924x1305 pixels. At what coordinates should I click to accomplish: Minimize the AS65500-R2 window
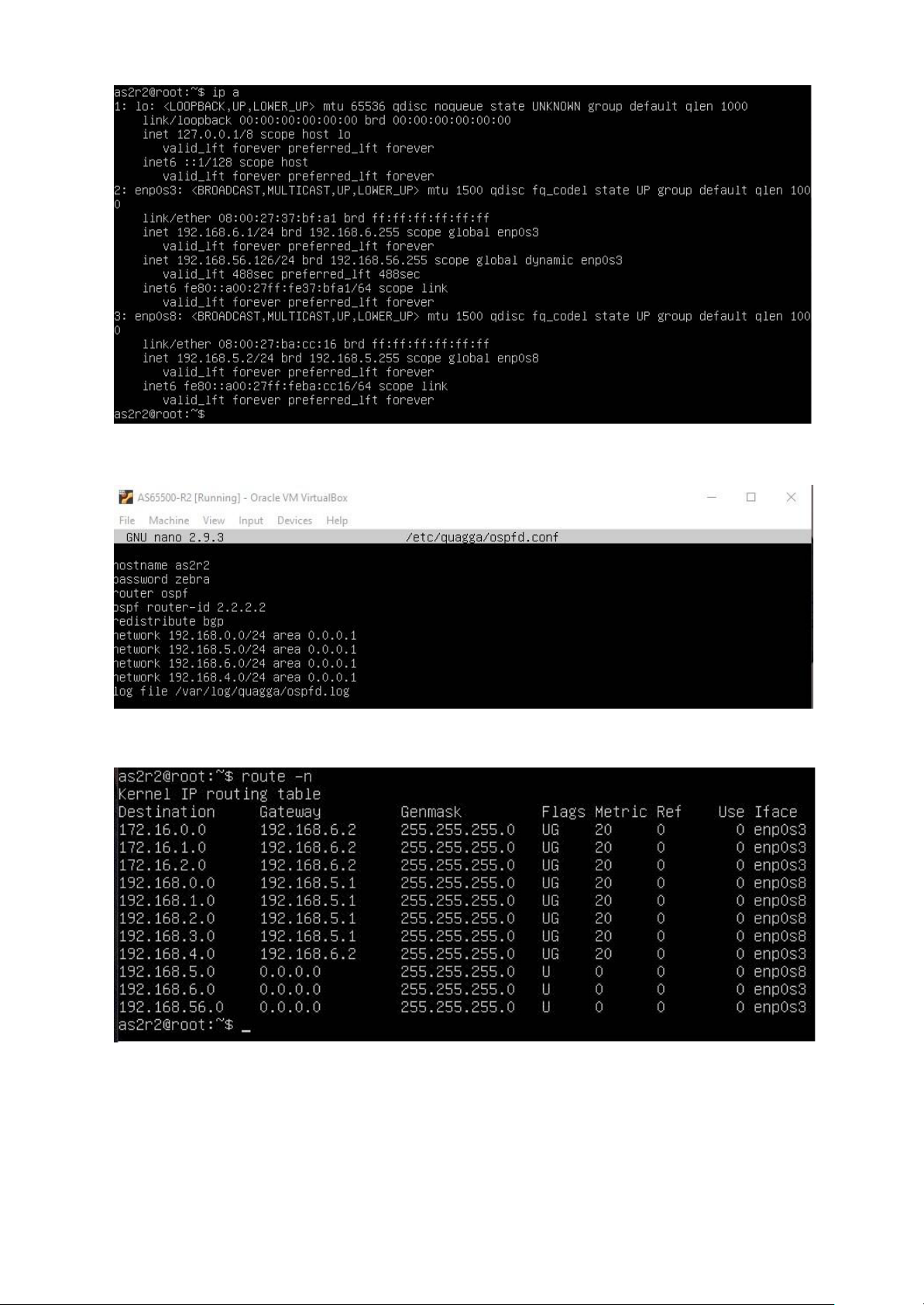point(712,497)
